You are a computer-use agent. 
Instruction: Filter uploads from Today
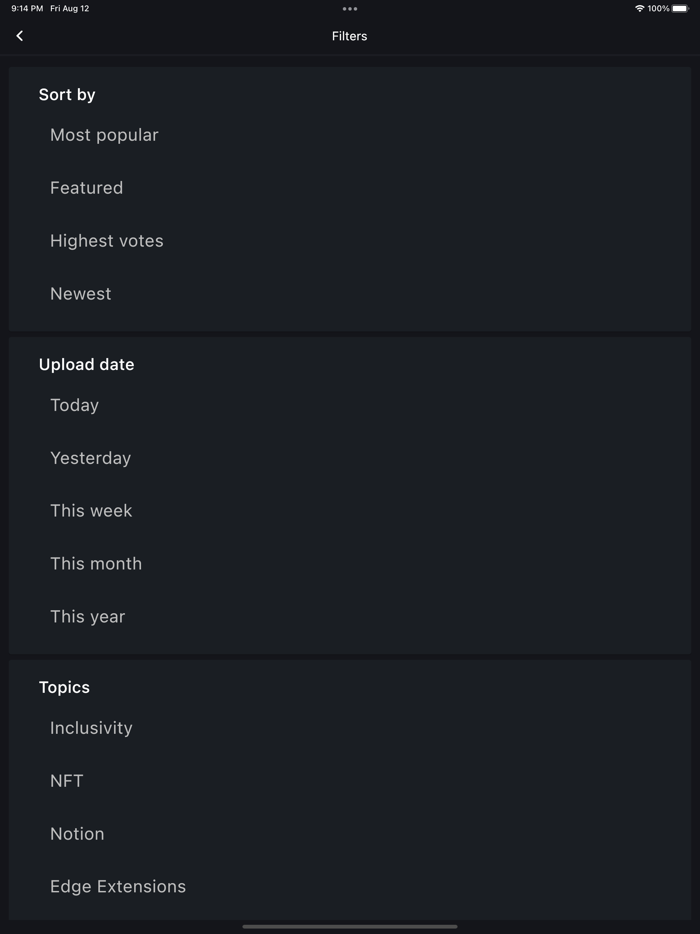click(x=74, y=405)
